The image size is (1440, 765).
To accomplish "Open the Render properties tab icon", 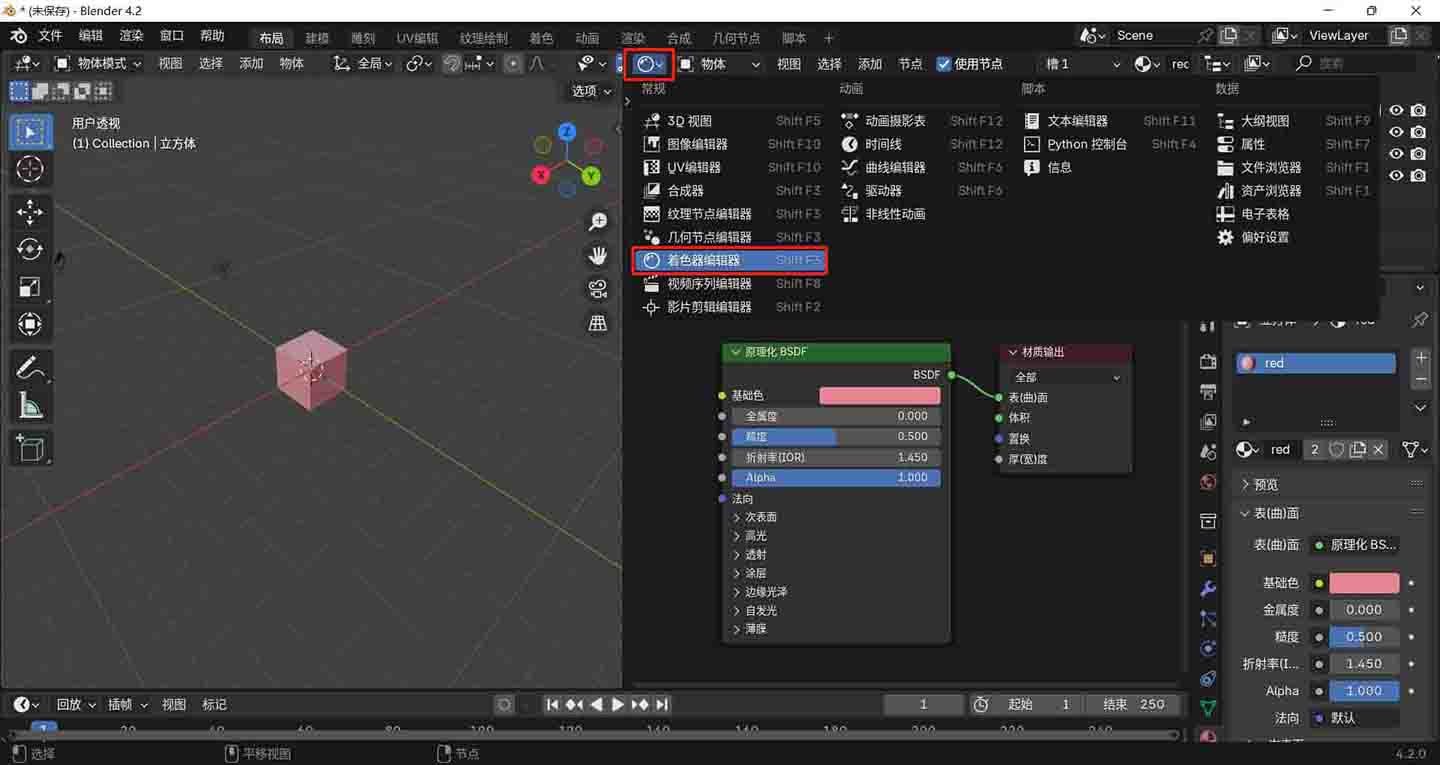I will 1208,361.
